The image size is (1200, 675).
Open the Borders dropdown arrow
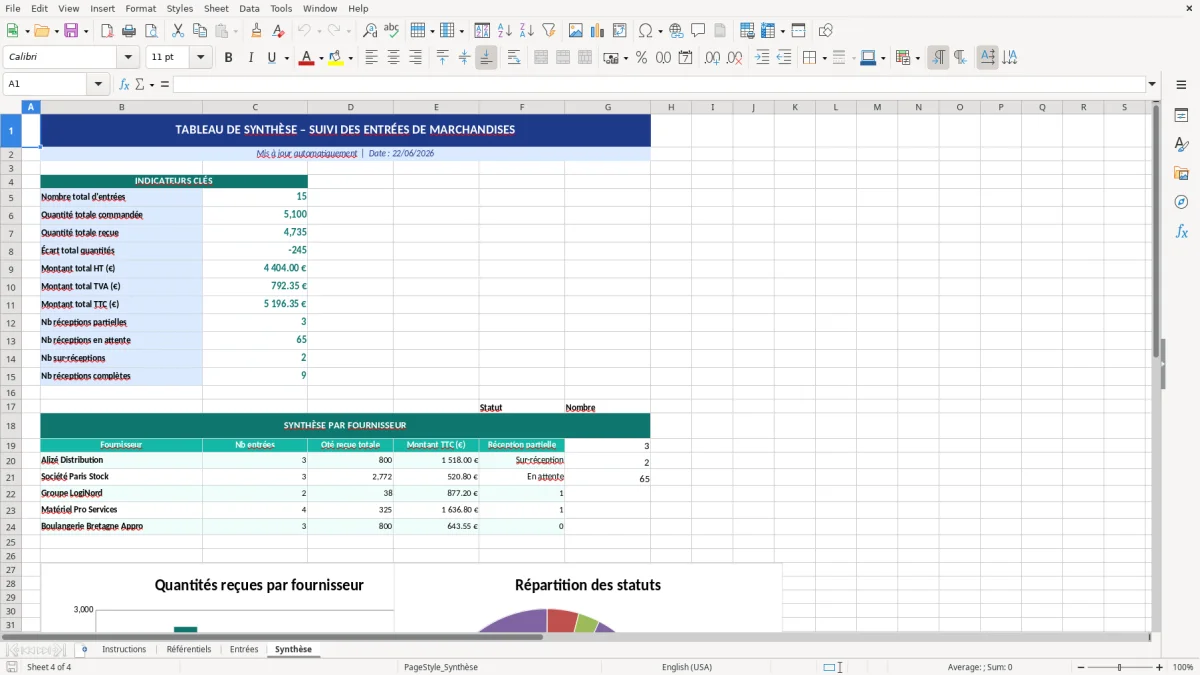(x=823, y=58)
